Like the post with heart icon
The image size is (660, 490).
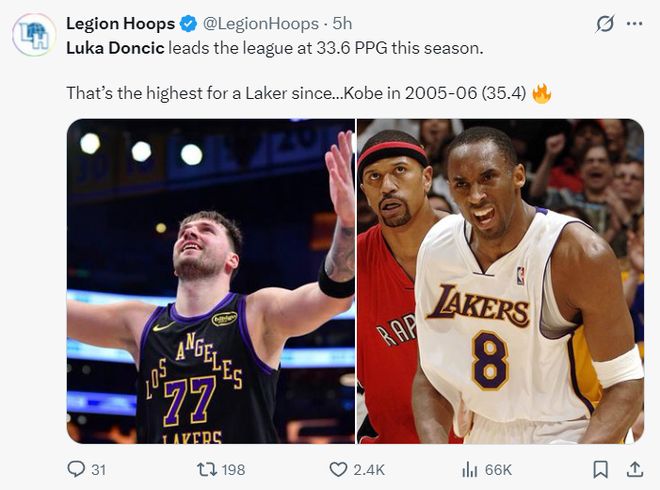pos(338,469)
